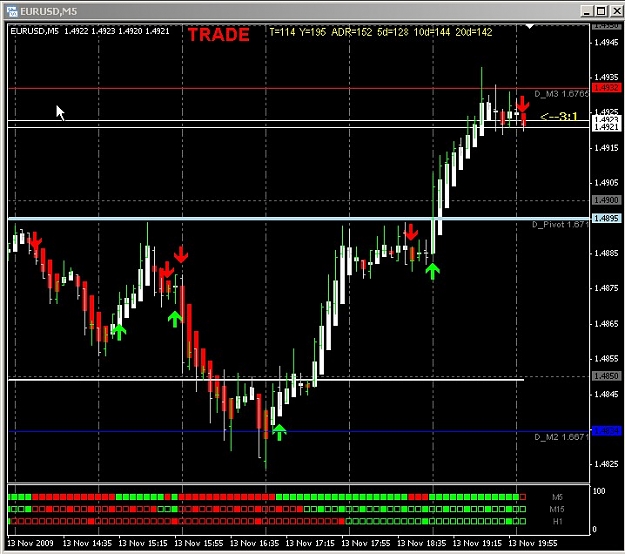Click the 1.4885 price scale label
625x554 pixels.
[607, 253]
